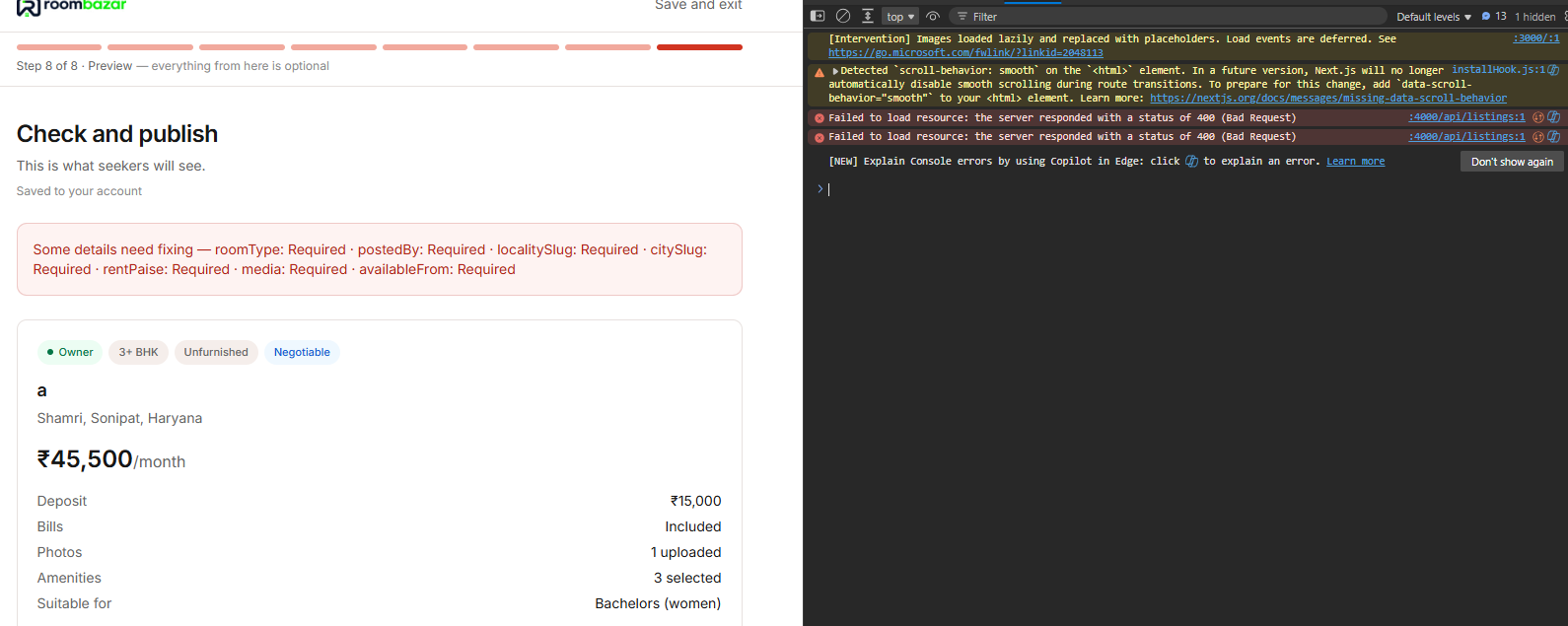
Task: Toggle the console sidebar icon
Action: coord(818,16)
